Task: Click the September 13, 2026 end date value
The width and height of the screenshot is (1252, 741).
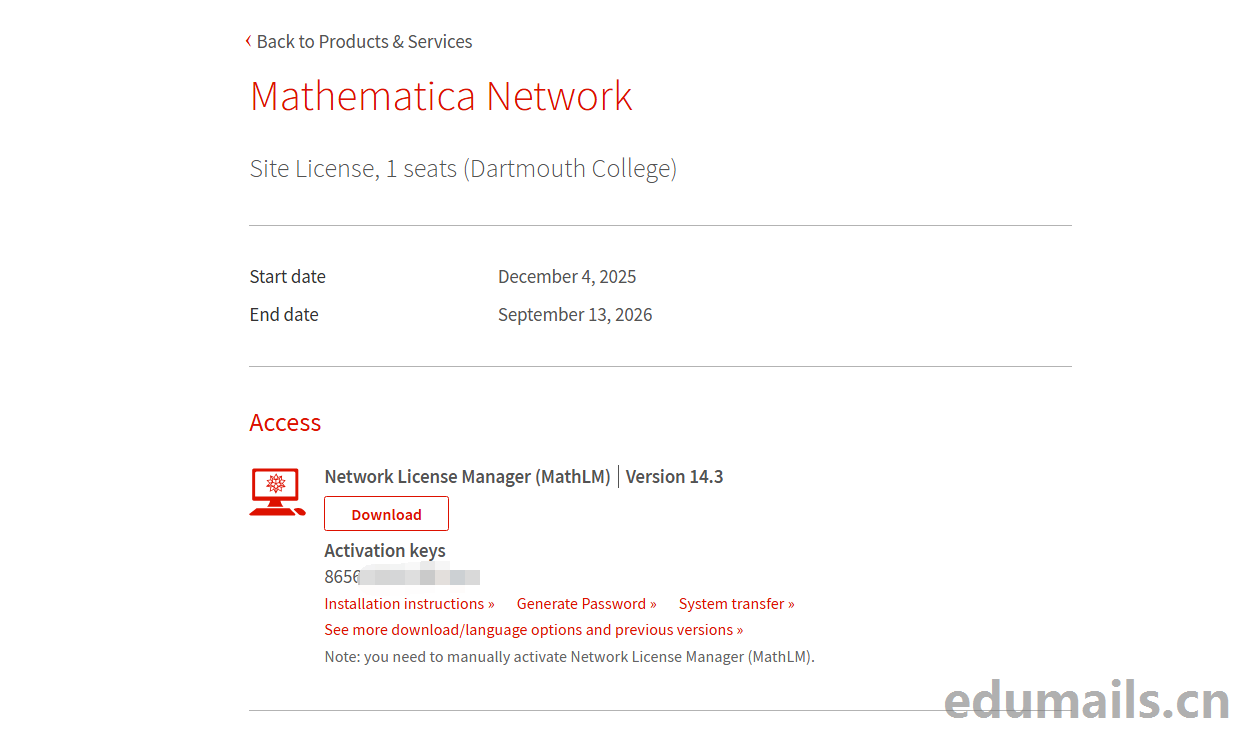Action: tap(575, 315)
